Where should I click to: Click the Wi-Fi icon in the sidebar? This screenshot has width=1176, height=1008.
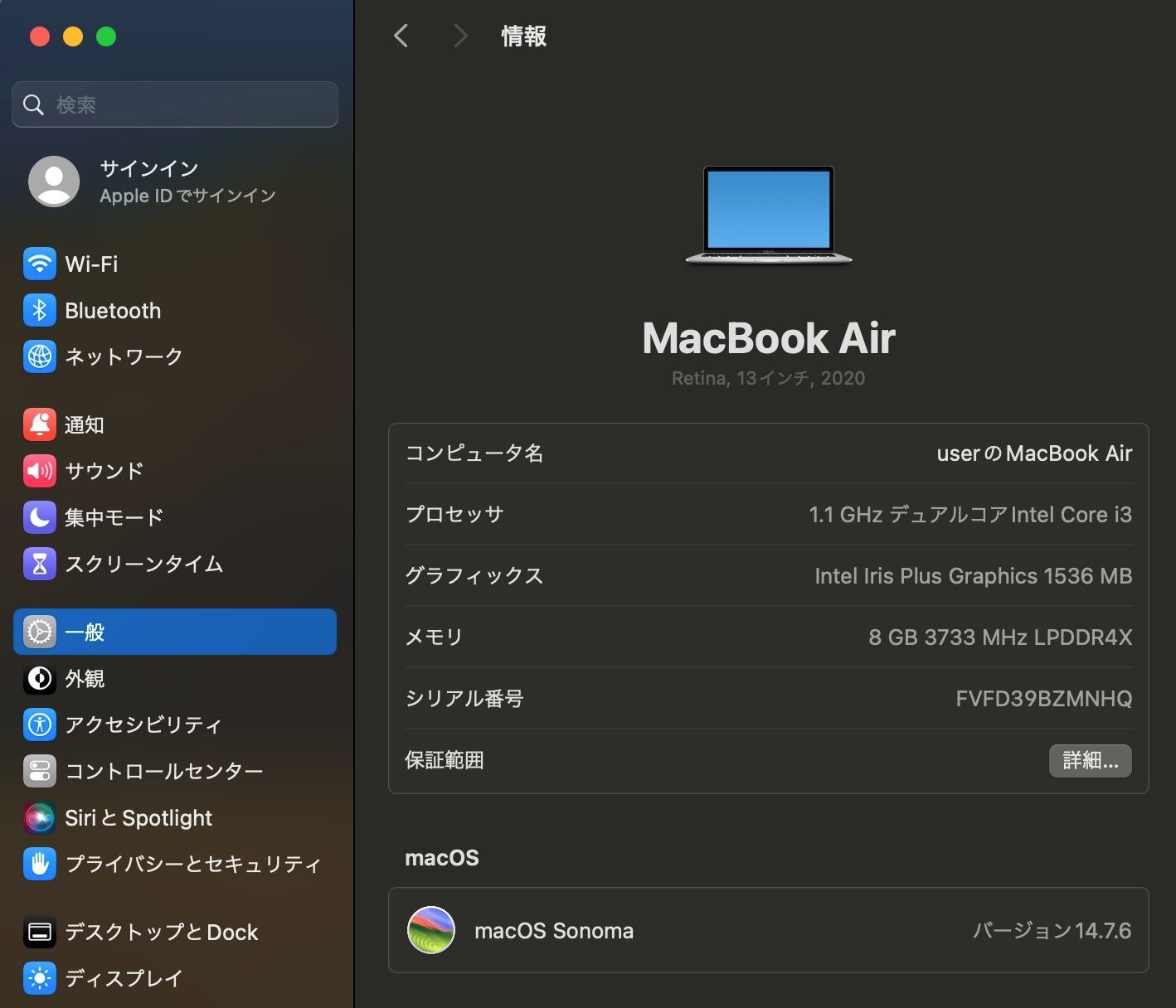pos(39,264)
